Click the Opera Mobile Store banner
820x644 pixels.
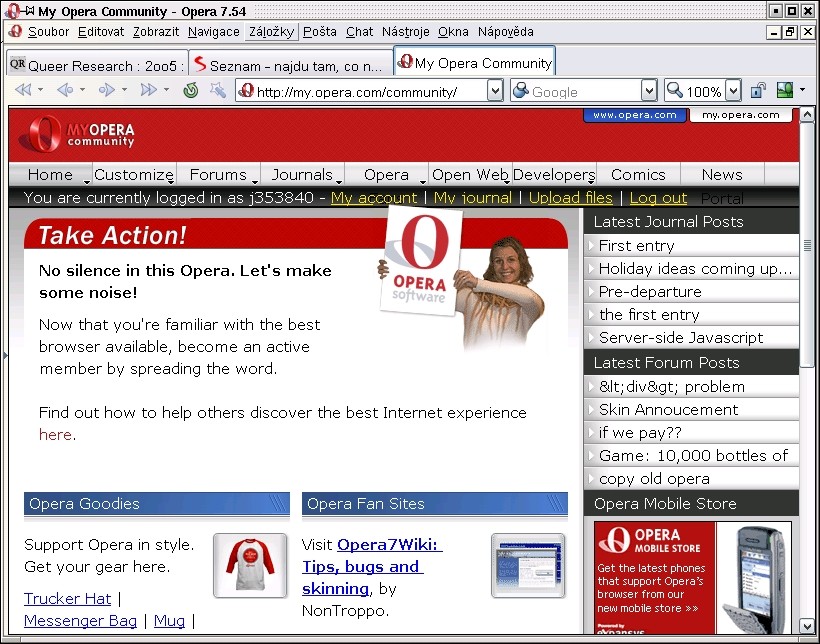(693, 578)
